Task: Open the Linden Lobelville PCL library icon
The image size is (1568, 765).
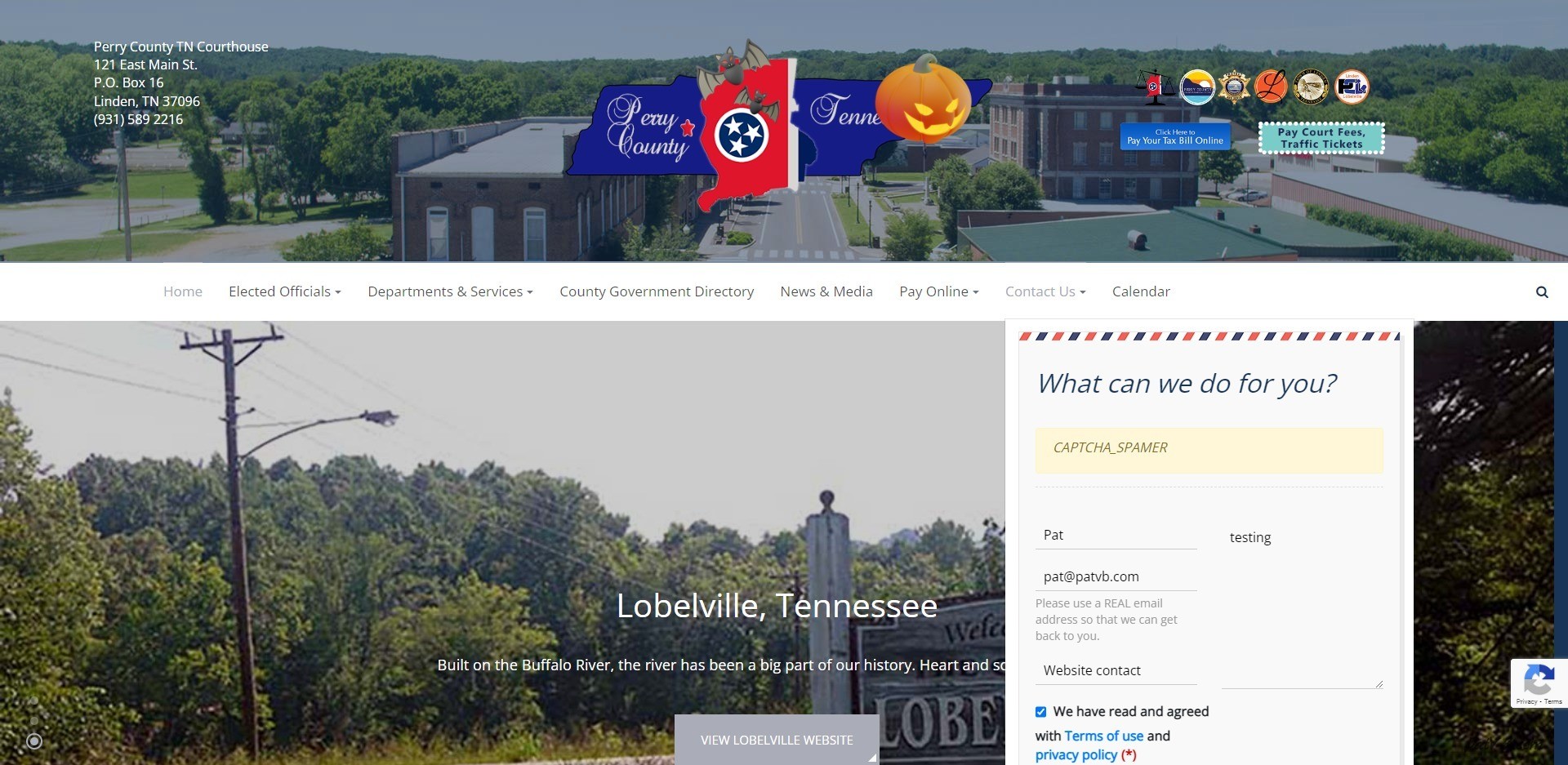Action: pyautogui.click(x=1352, y=87)
